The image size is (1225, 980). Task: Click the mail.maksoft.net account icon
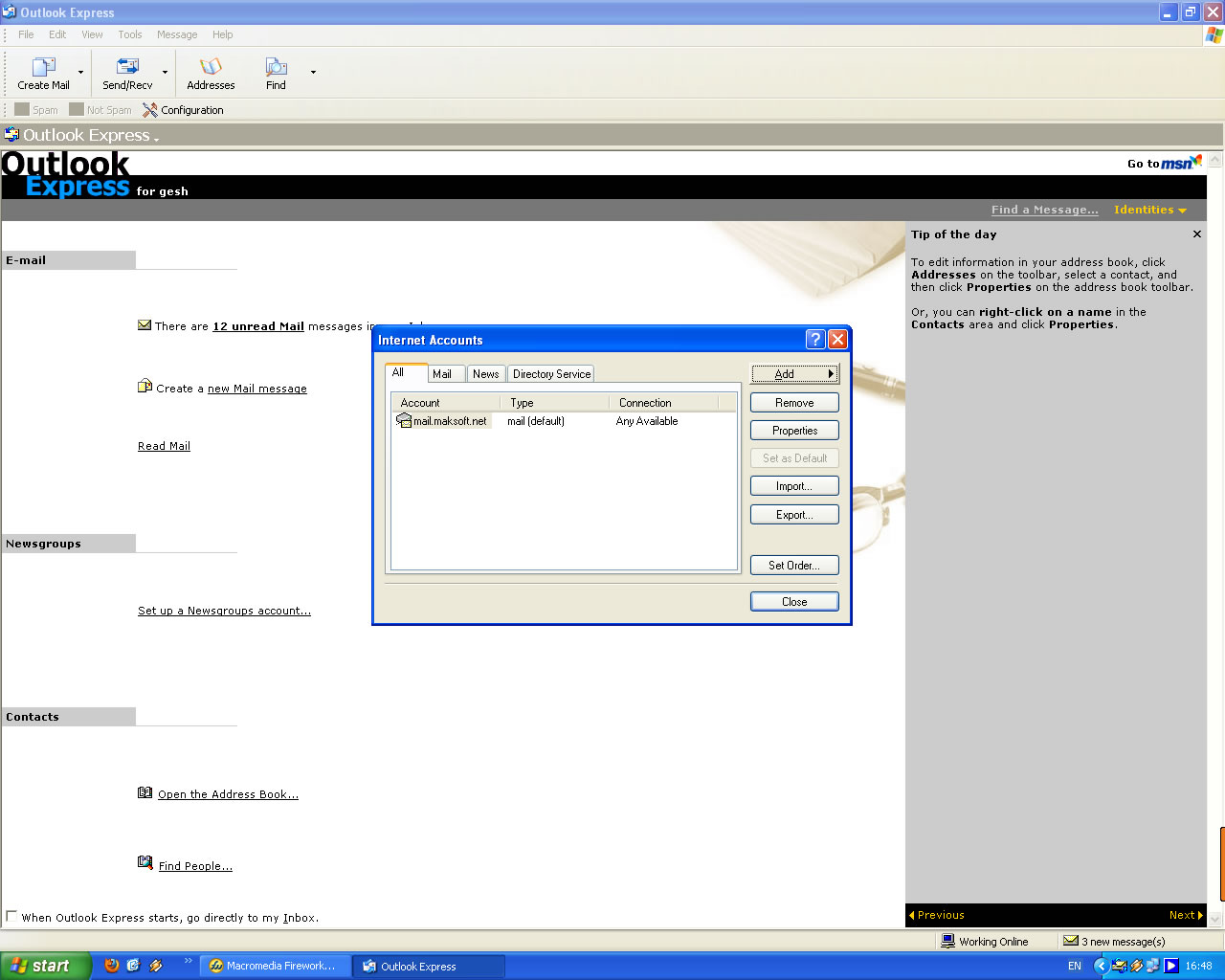[x=404, y=421]
